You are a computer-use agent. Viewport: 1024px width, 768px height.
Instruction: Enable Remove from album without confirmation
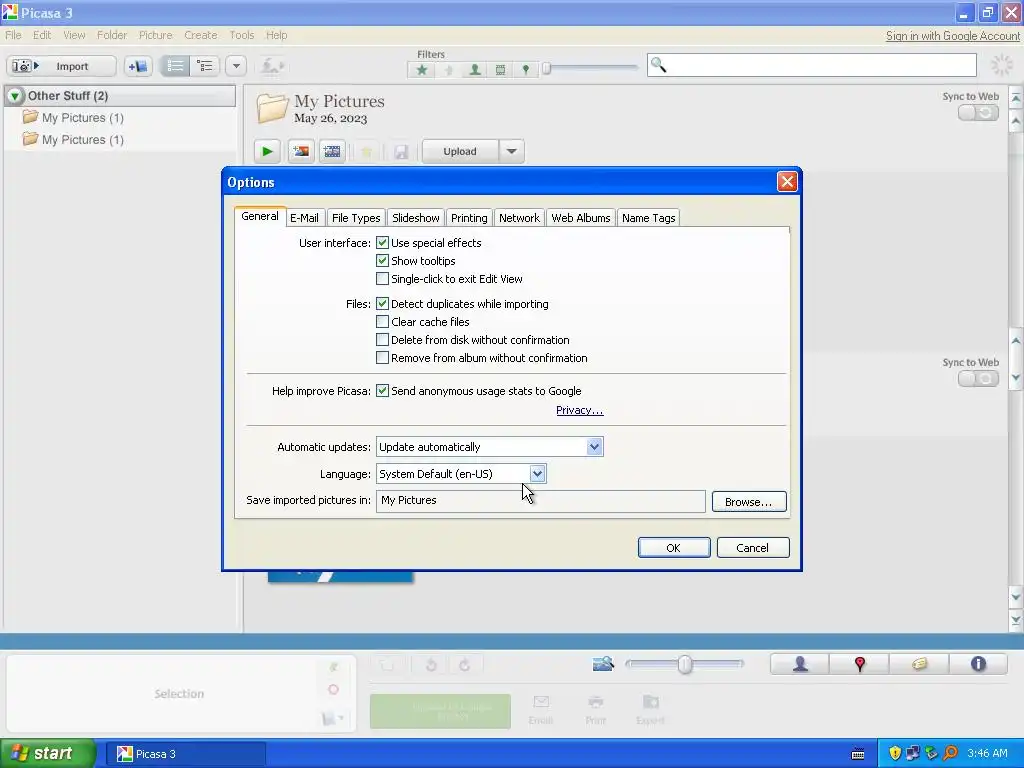[x=382, y=358]
